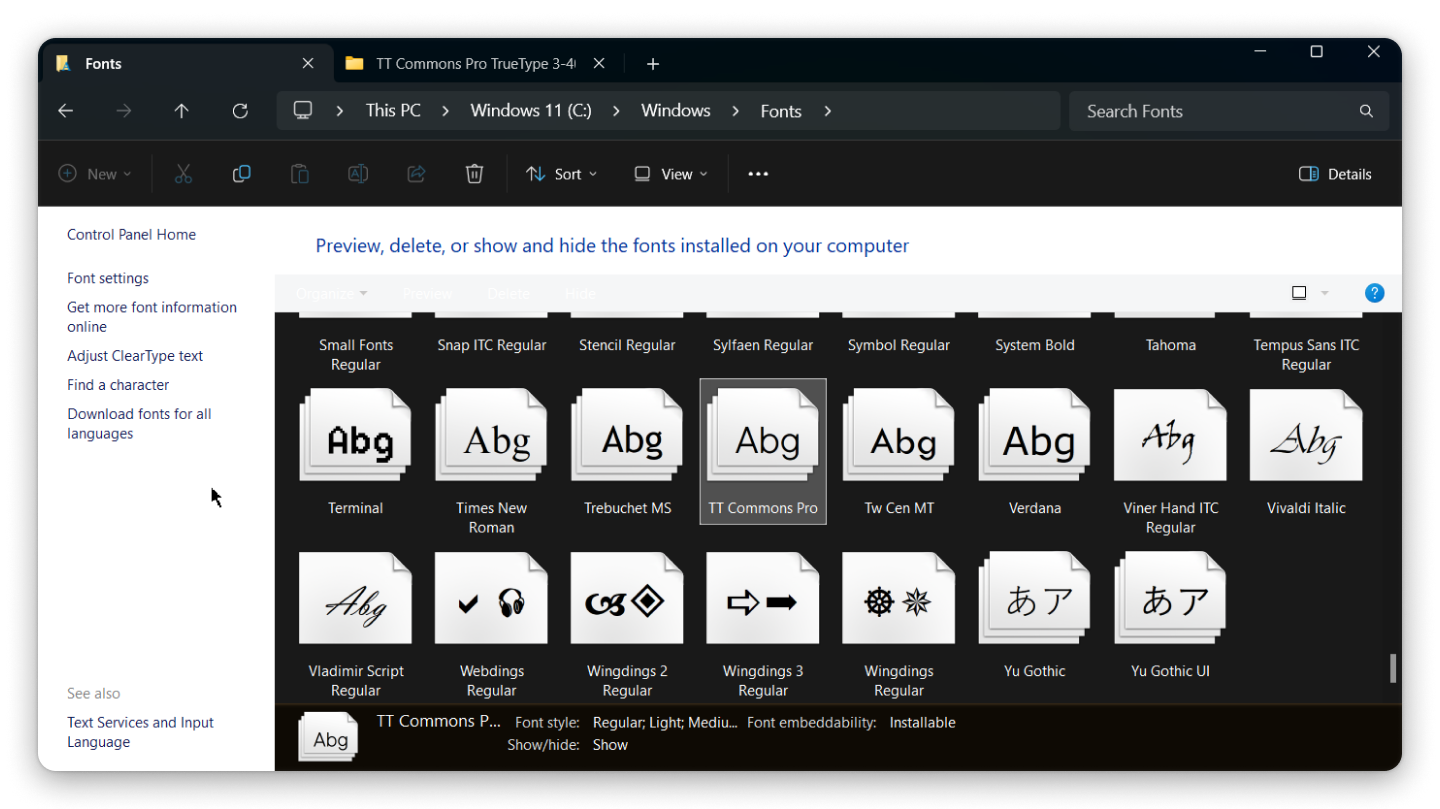Image resolution: width=1440 pixels, height=809 pixels.
Task: Click the Copy icon in toolbar
Action: click(241, 174)
